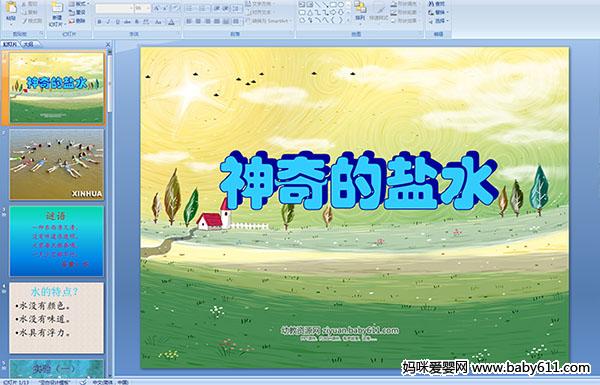Switch to the Slides pane tab
This screenshot has width=600, height=385.
pos(10,44)
